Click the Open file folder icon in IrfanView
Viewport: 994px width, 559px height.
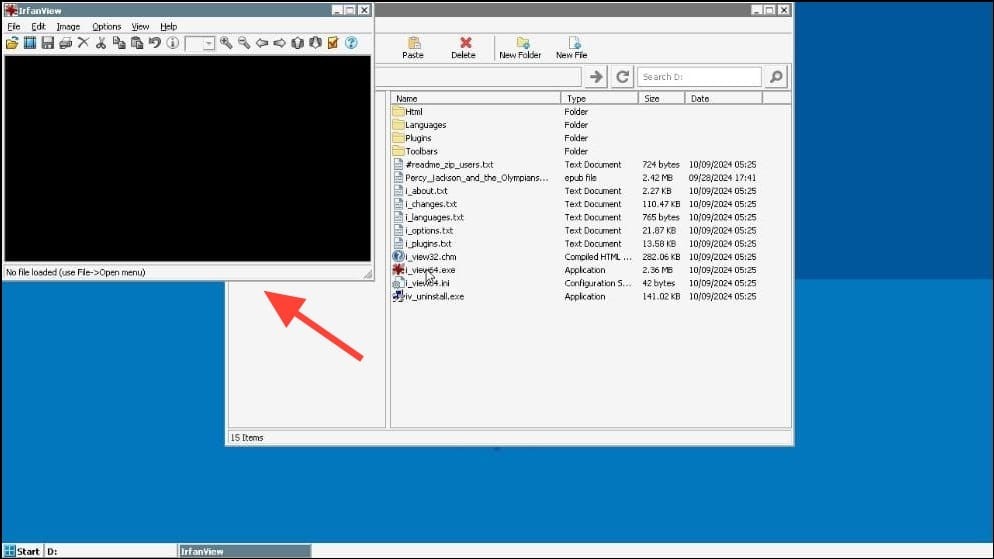pos(12,43)
